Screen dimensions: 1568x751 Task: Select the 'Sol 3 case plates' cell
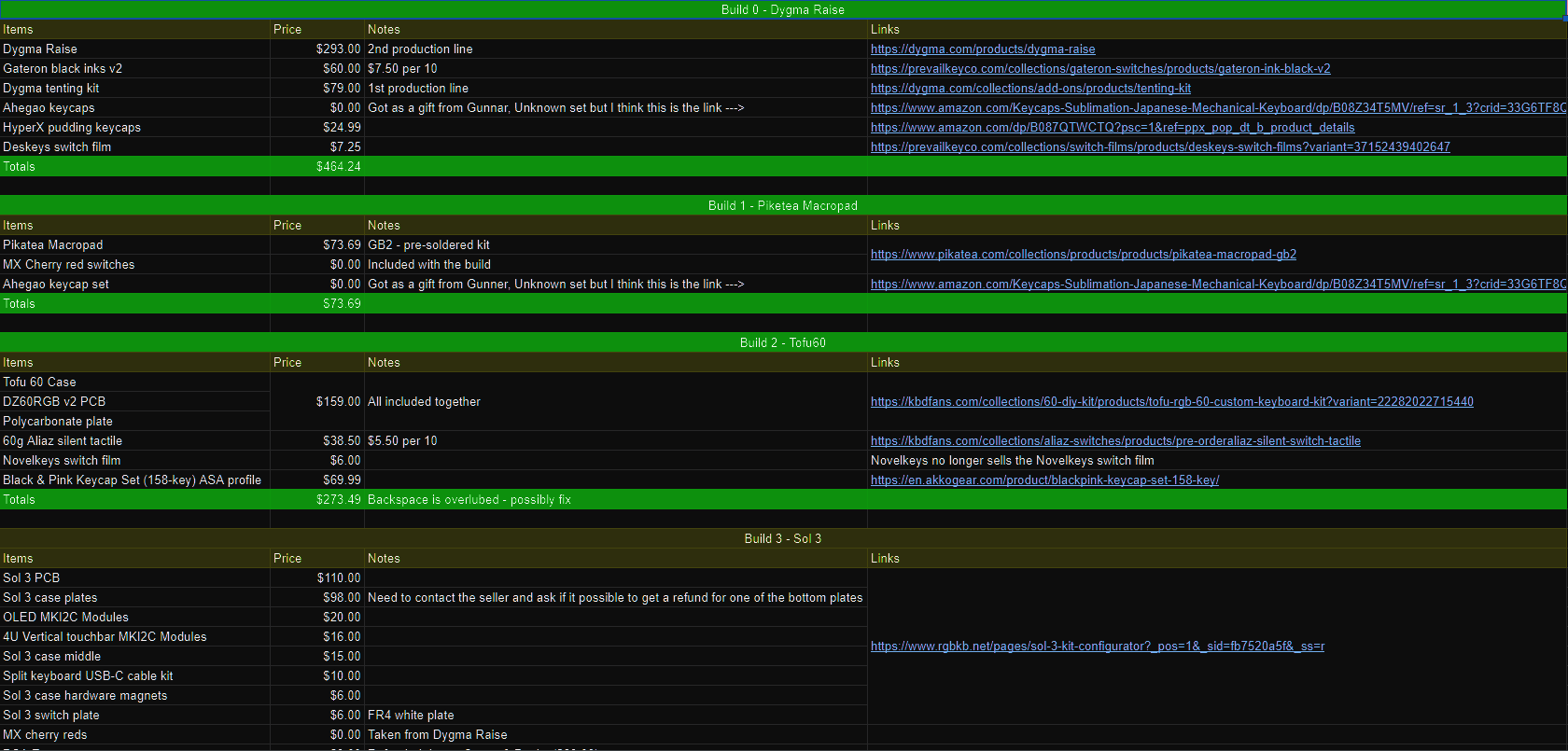tap(135, 598)
